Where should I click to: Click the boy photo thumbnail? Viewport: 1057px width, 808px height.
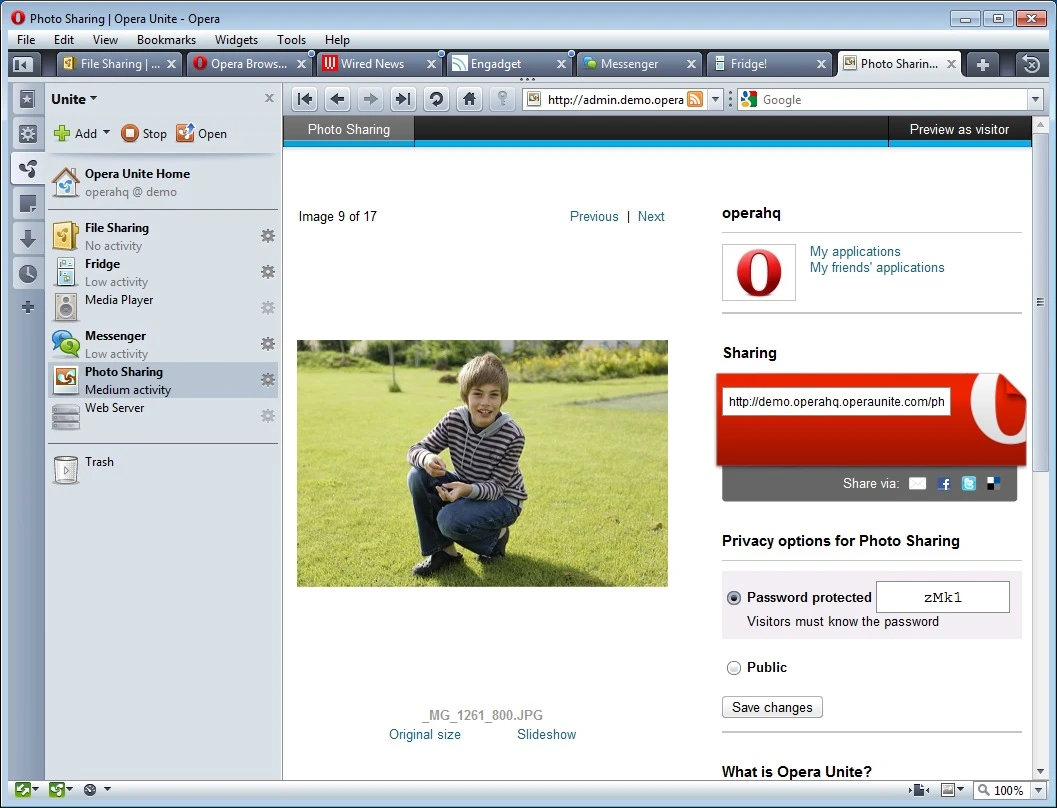(483, 463)
